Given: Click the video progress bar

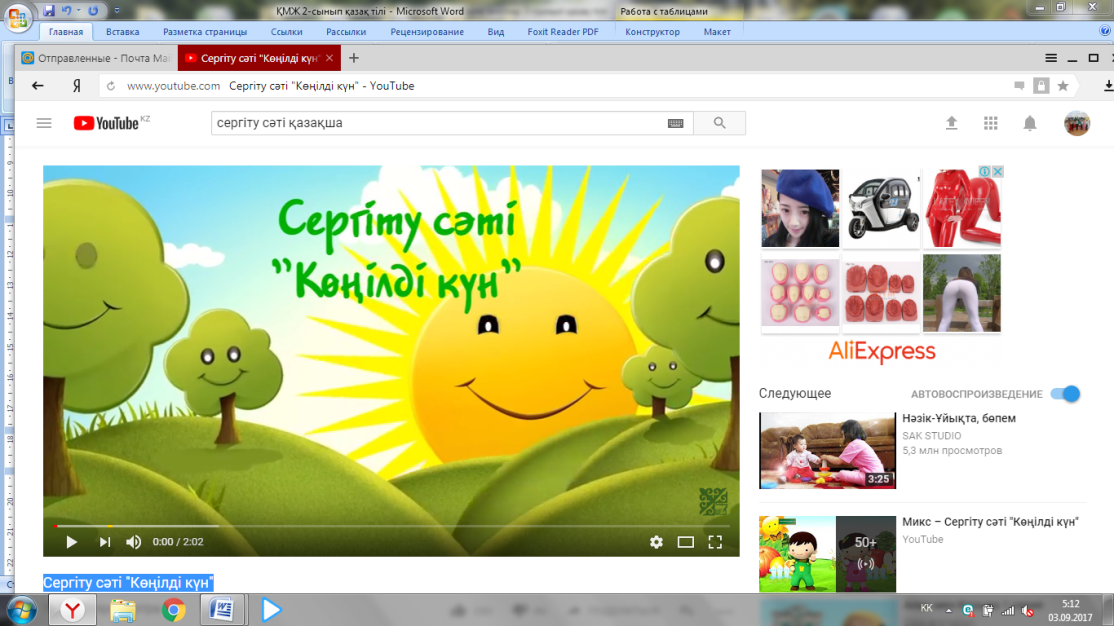Looking at the screenshot, I should tap(390, 525).
